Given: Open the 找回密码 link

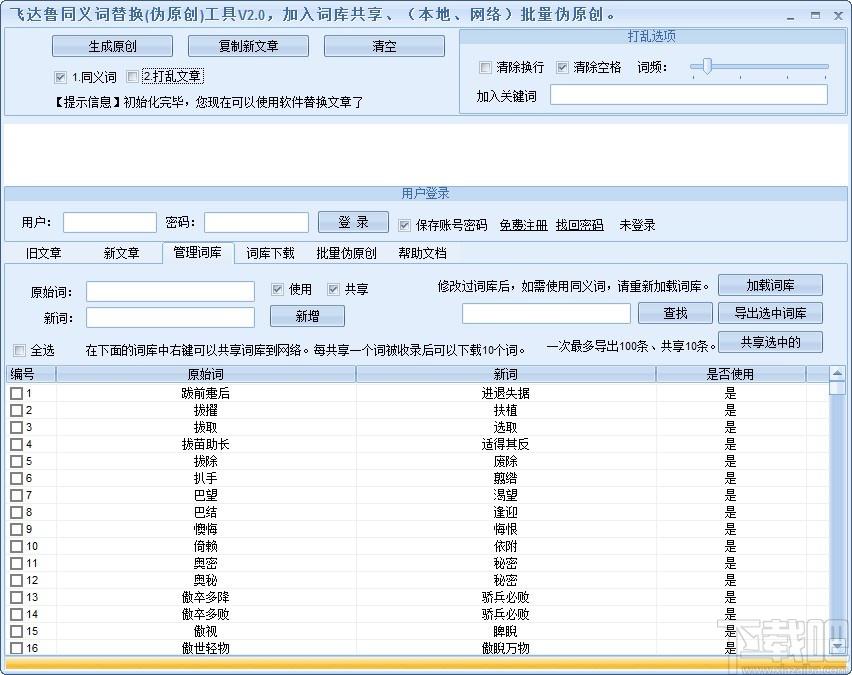Looking at the screenshot, I should click(x=580, y=225).
